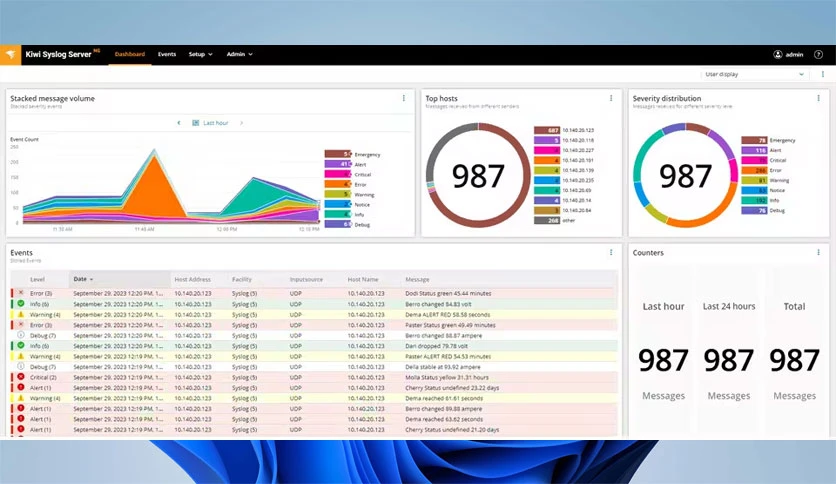
Task: Click the calendar icon beside Last hour
Action: [196, 123]
